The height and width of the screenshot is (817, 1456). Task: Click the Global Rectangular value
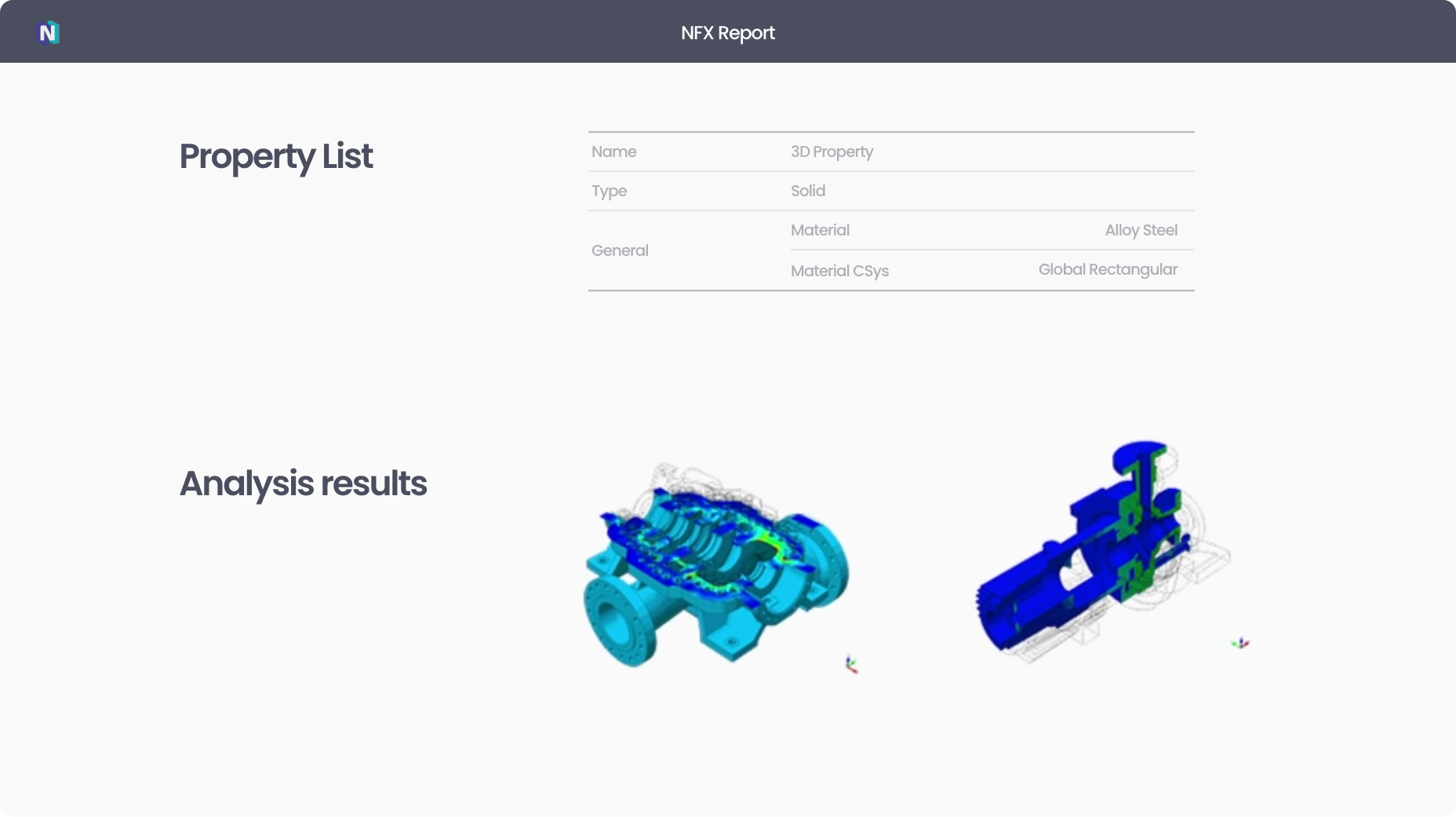pos(1108,269)
